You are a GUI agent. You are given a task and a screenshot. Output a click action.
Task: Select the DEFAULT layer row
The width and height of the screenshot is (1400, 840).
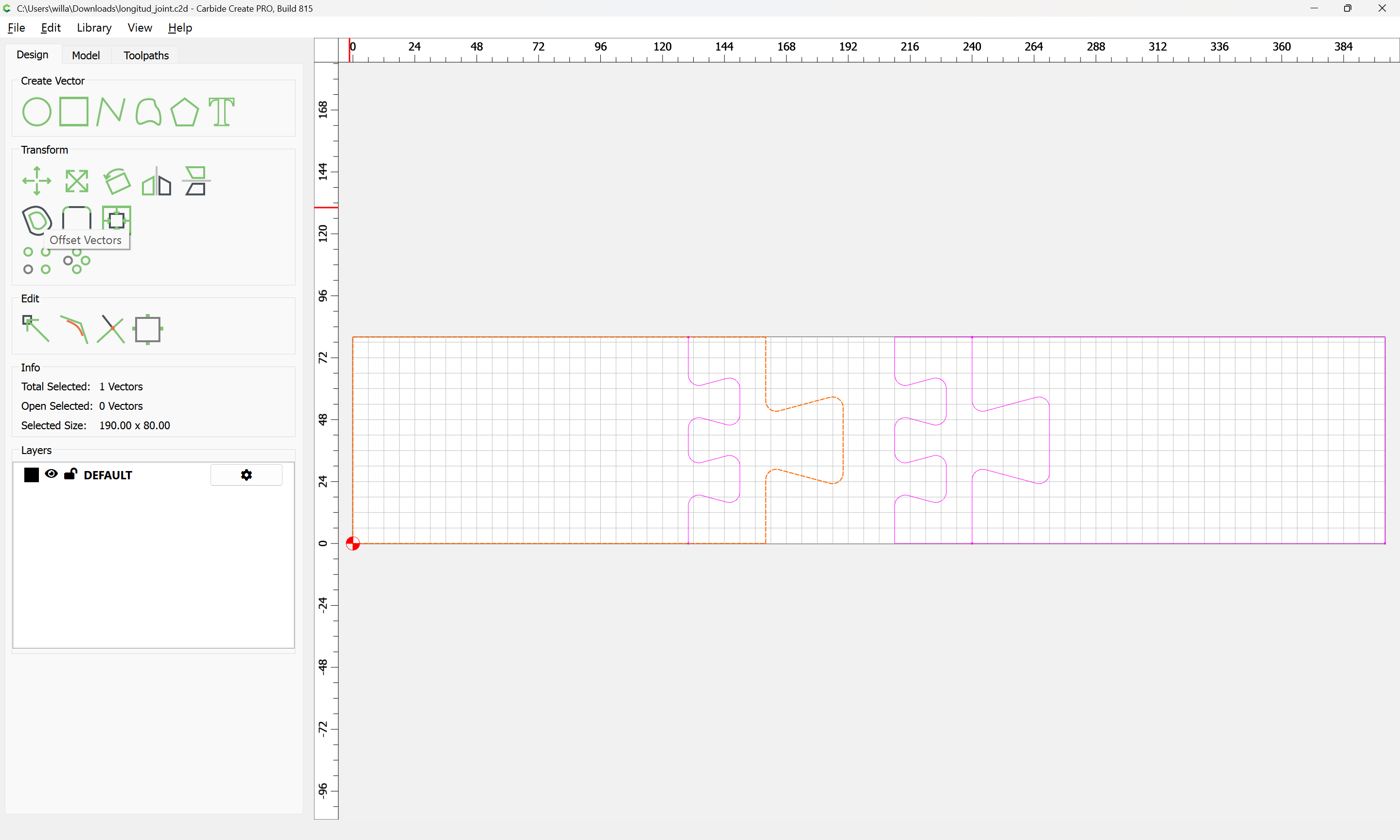[x=153, y=475]
